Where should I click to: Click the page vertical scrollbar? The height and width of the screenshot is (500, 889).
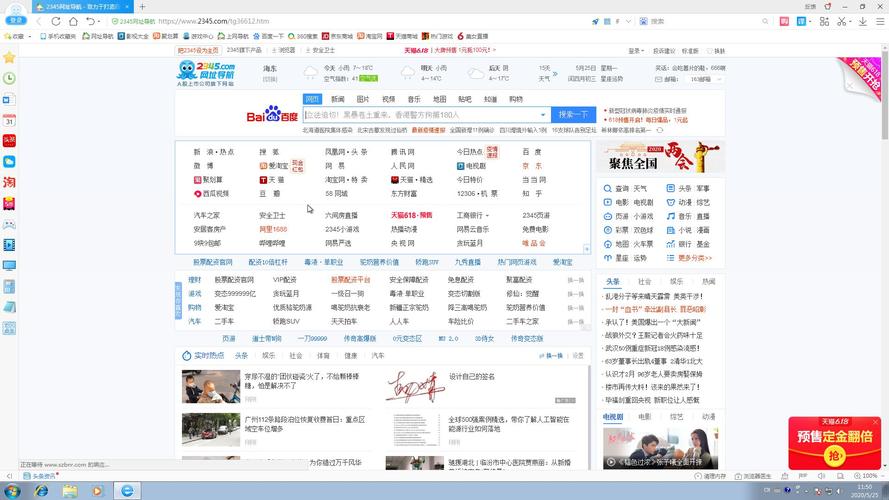[x=884, y=94]
